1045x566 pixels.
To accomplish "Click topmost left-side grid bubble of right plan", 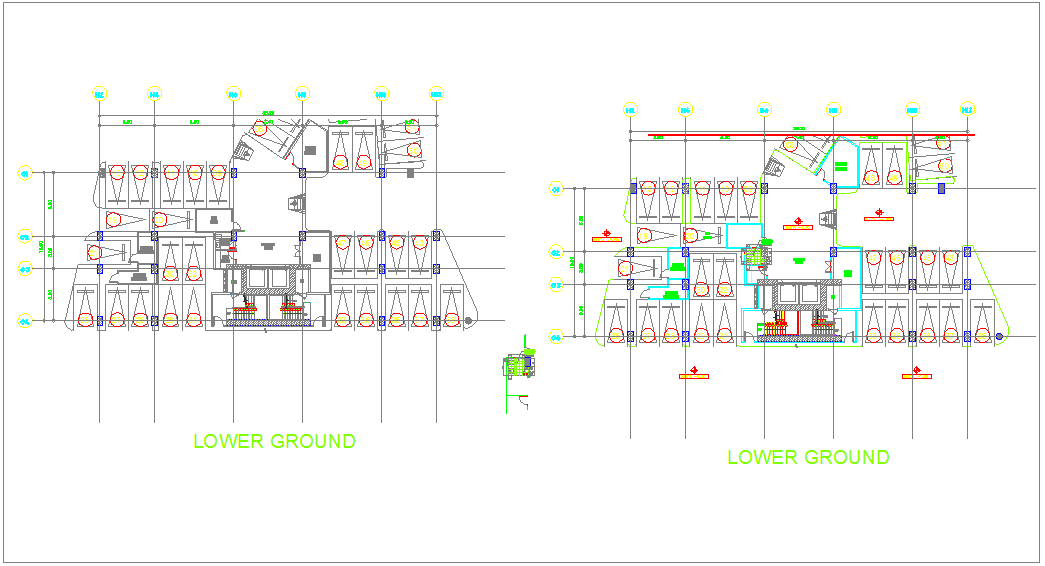I will tap(556, 188).
